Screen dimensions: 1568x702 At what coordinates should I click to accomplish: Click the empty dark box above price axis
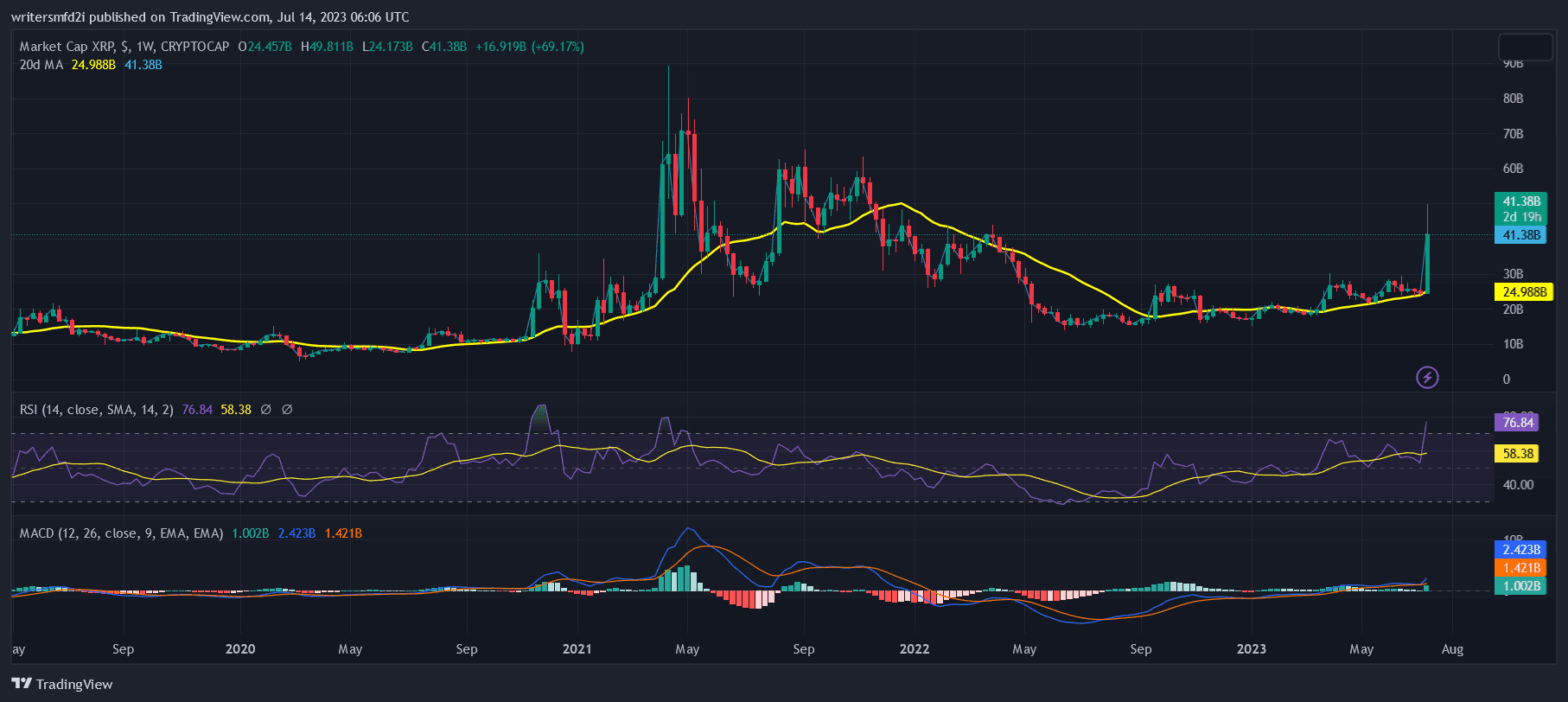coord(1525,47)
